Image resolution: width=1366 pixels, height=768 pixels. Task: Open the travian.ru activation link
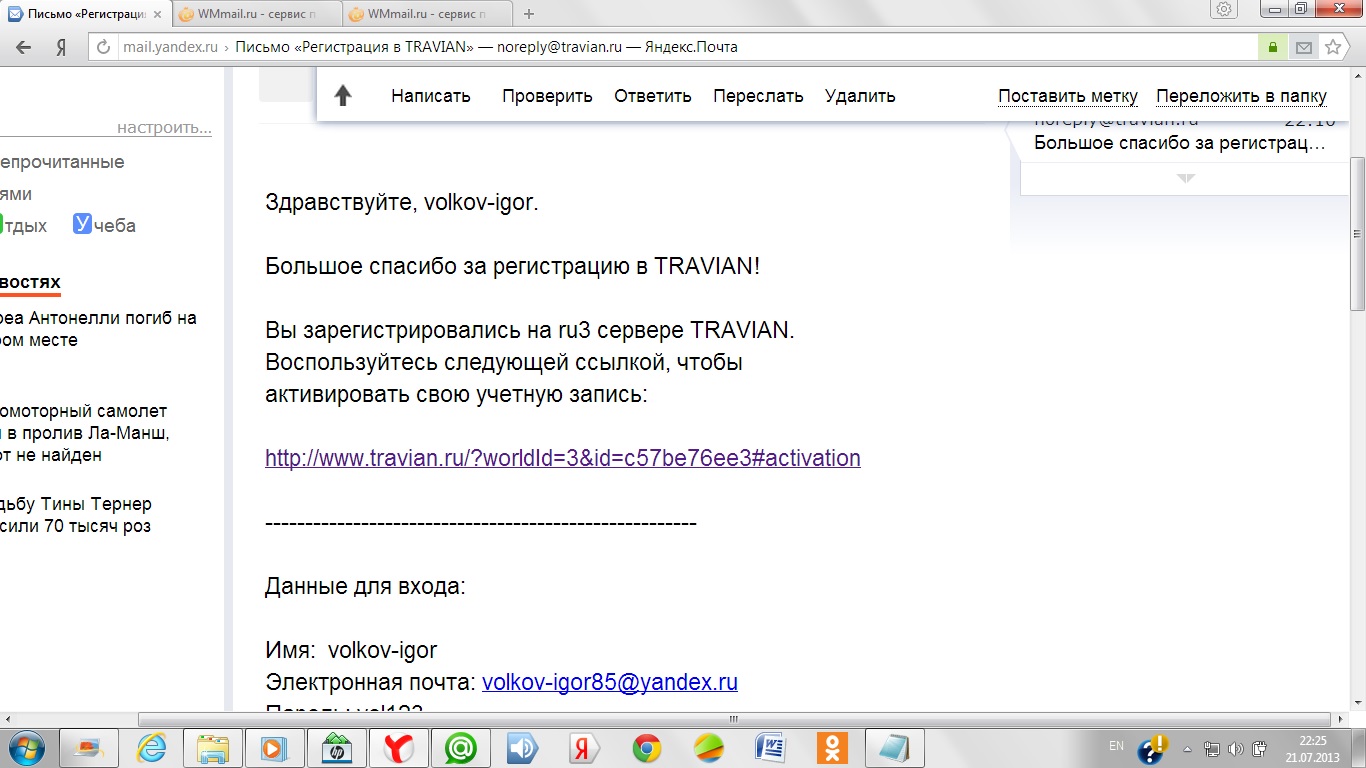coord(563,458)
